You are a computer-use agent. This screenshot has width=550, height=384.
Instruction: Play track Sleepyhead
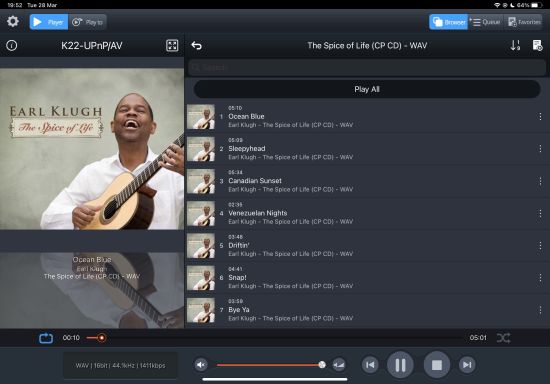pyautogui.click(x=367, y=149)
